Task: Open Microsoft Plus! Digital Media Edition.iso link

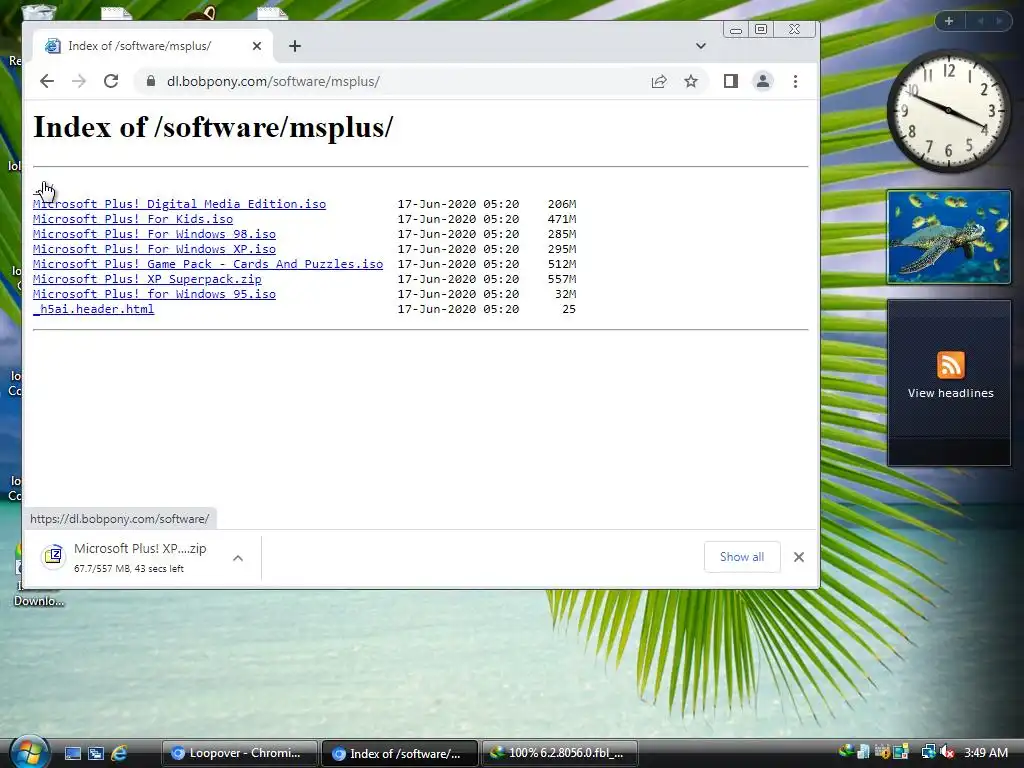Action: pos(180,204)
